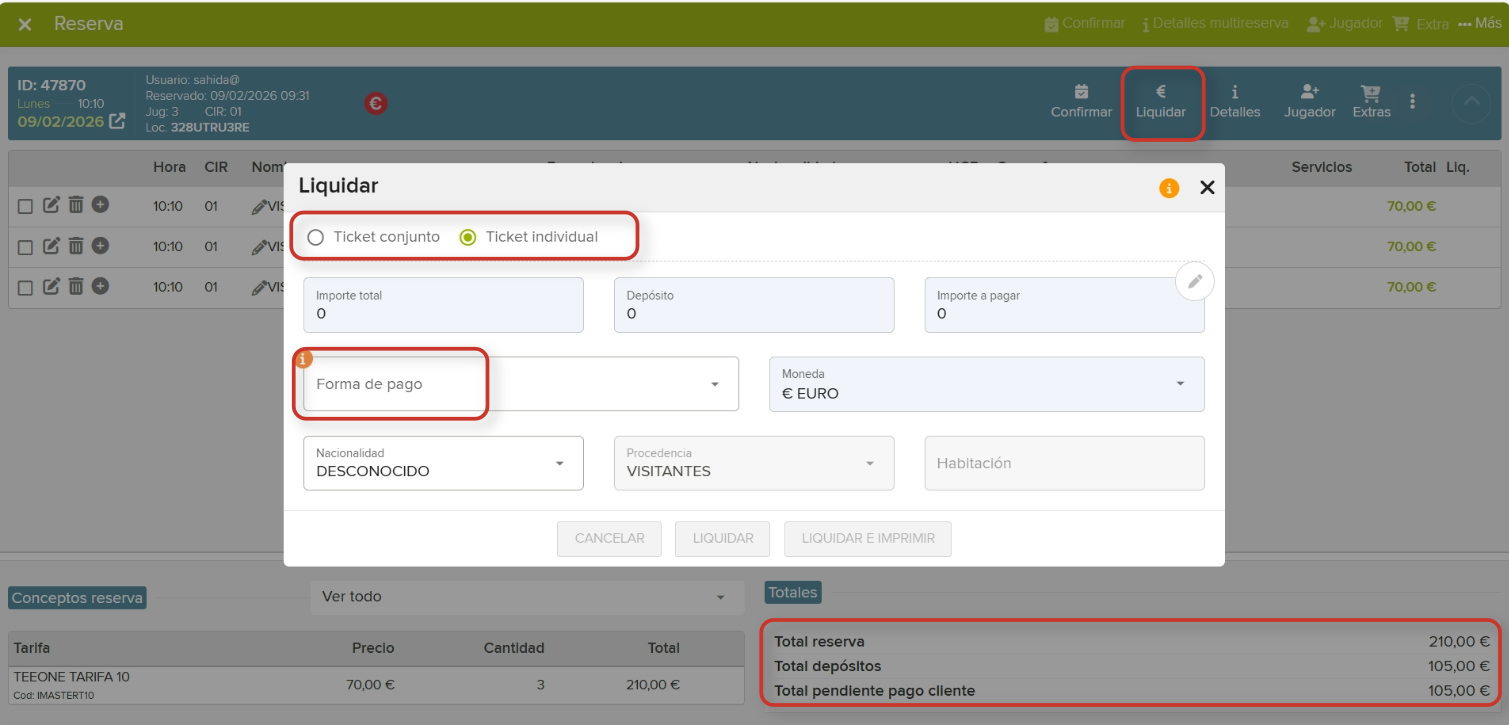Click the red euro badge icon

pyautogui.click(x=376, y=103)
